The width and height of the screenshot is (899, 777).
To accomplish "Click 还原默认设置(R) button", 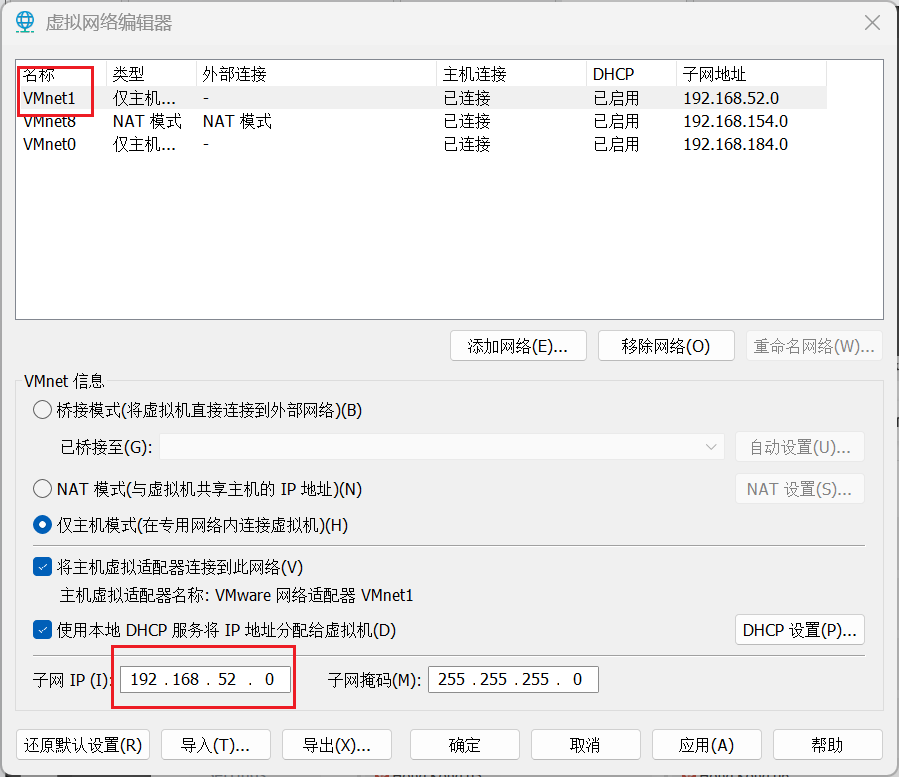I will pyautogui.click(x=83, y=745).
